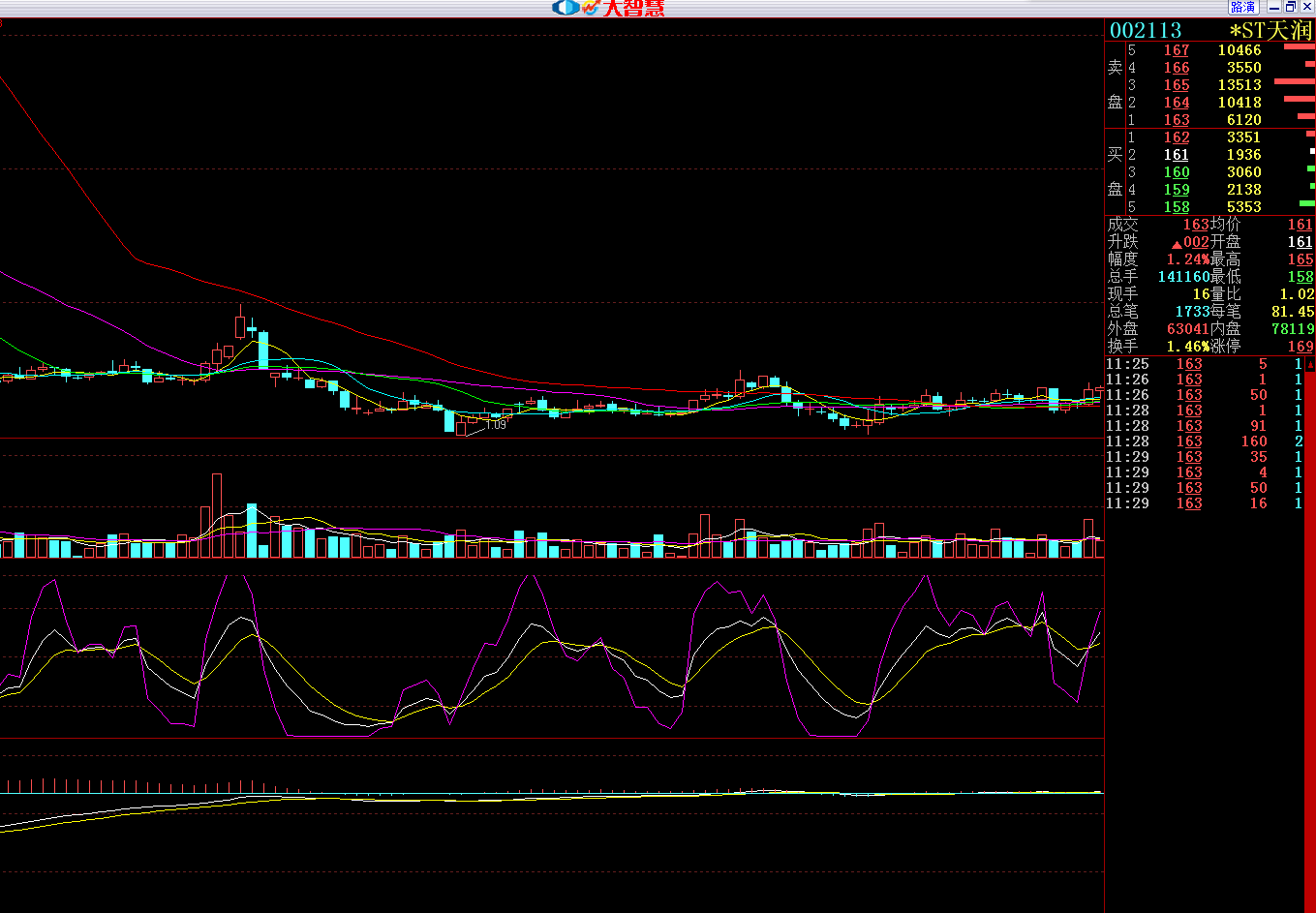The height and width of the screenshot is (913, 1316).
Task: Select sell volume 13513 at 165
Action: pos(1239,85)
